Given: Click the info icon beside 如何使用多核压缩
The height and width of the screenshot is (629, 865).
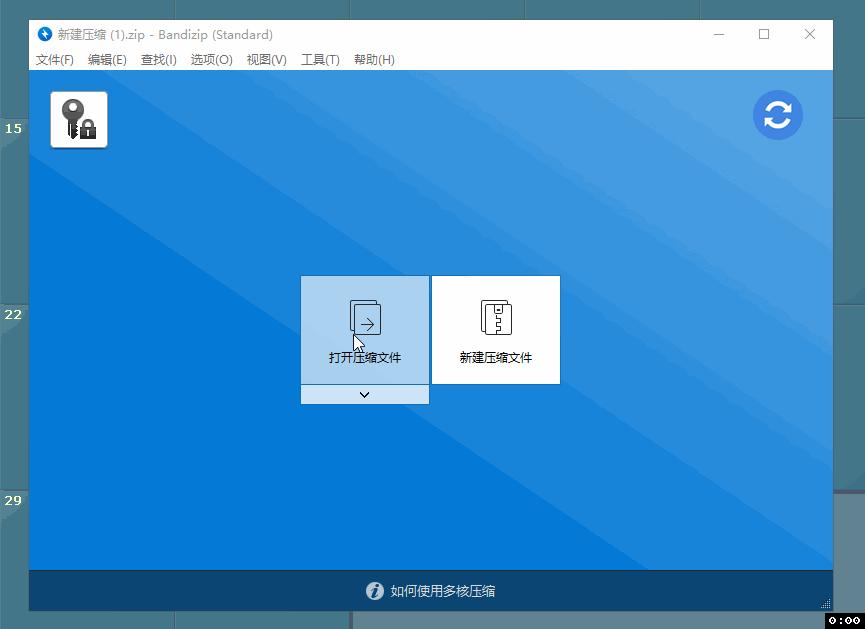Looking at the screenshot, I should [374, 591].
